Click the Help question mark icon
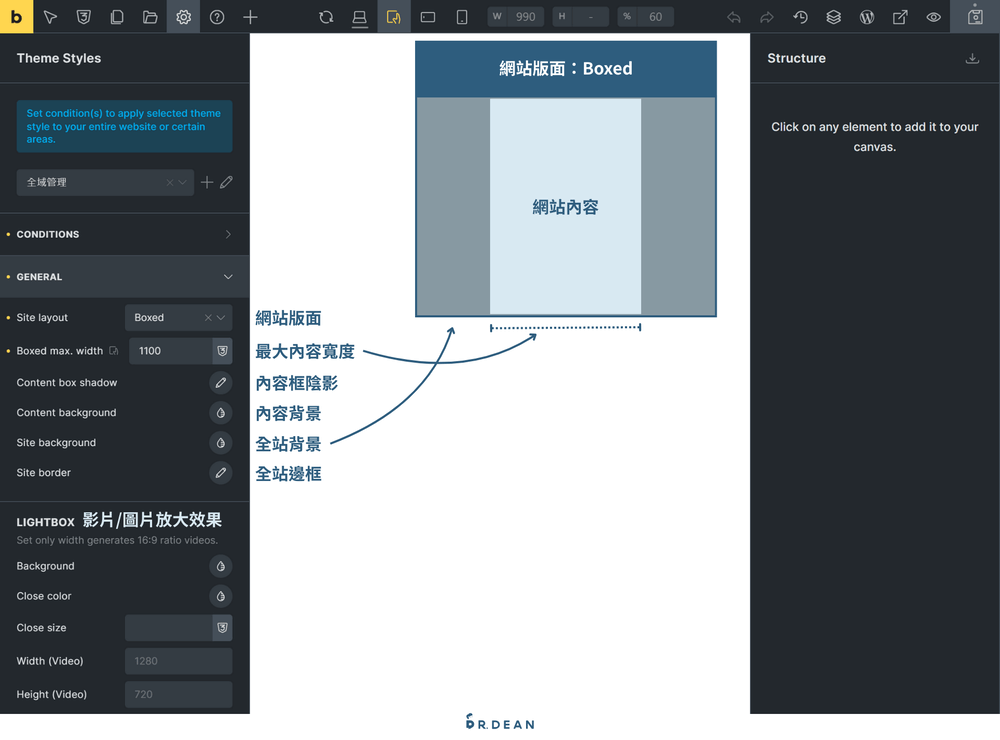 click(217, 17)
